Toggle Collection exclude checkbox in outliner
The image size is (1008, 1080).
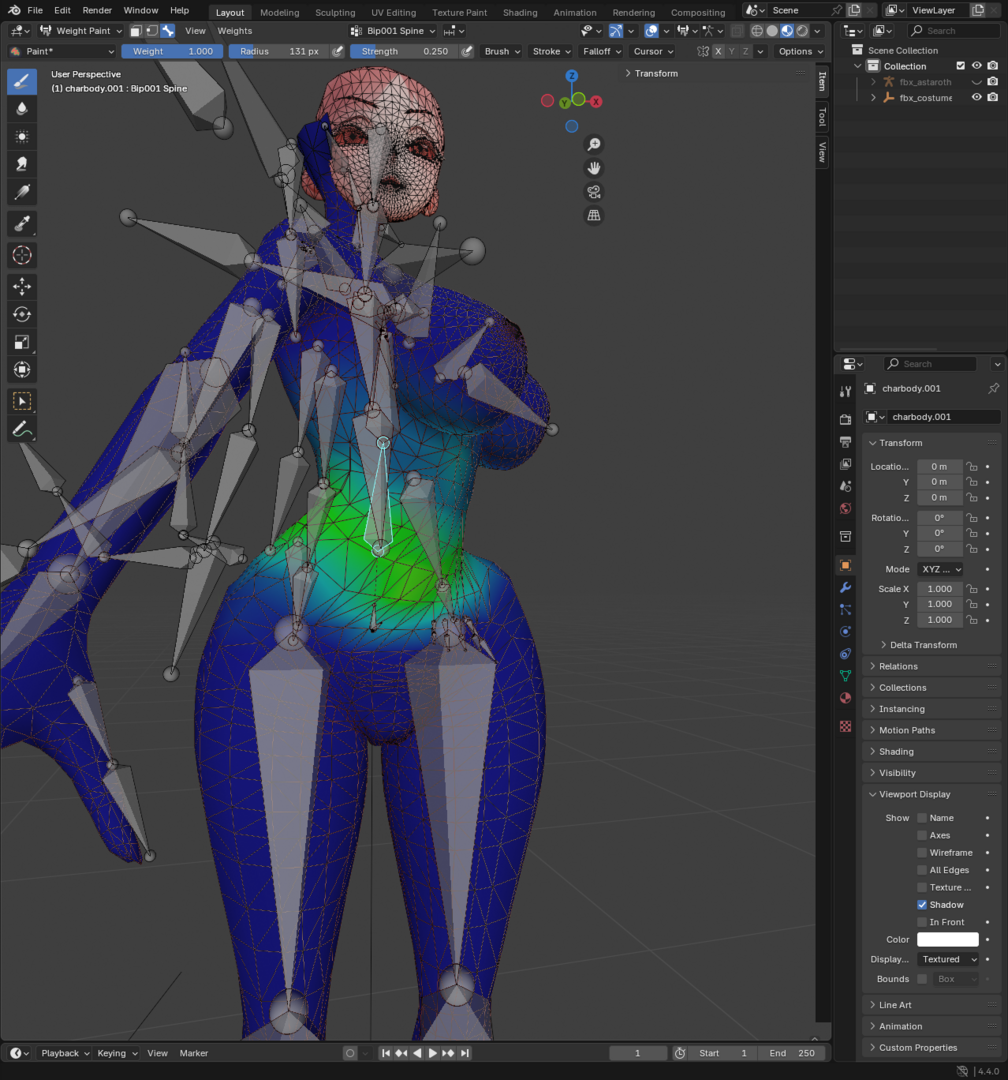tap(960, 66)
